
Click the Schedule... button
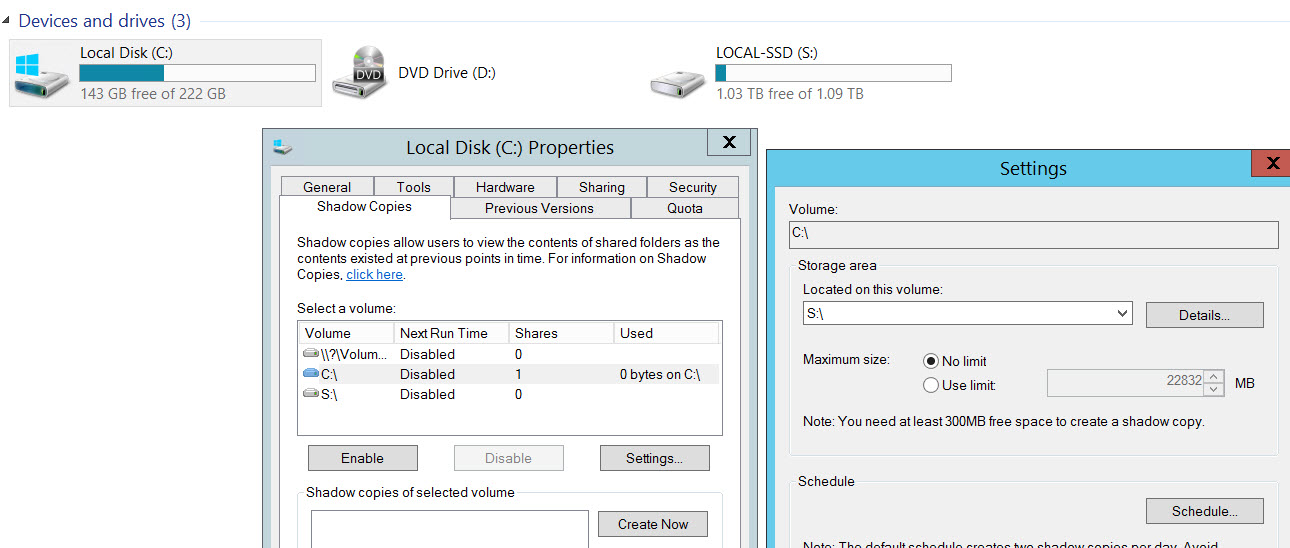(x=1204, y=511)
